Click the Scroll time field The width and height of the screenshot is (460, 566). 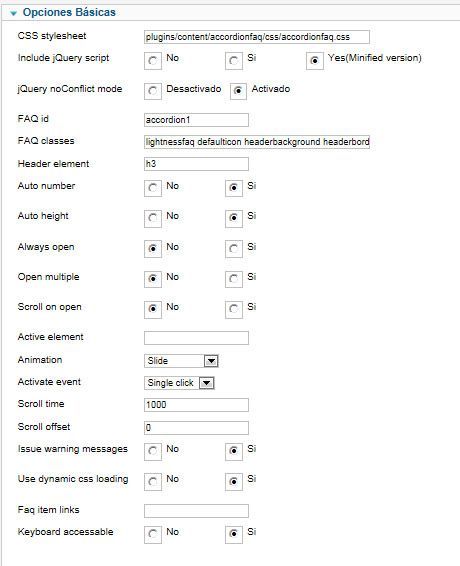pos(196,405)
